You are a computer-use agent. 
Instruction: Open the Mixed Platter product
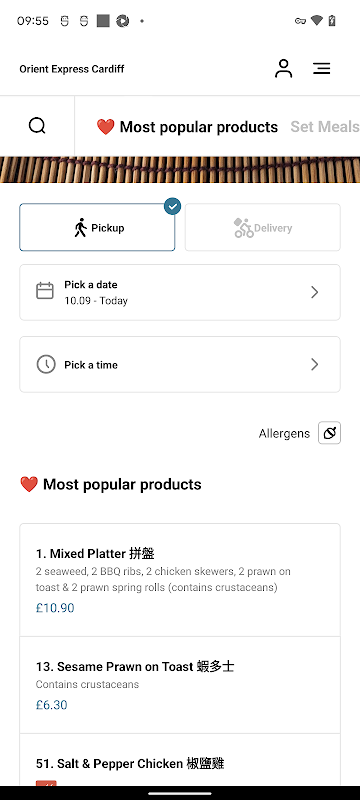coord(180,580)
